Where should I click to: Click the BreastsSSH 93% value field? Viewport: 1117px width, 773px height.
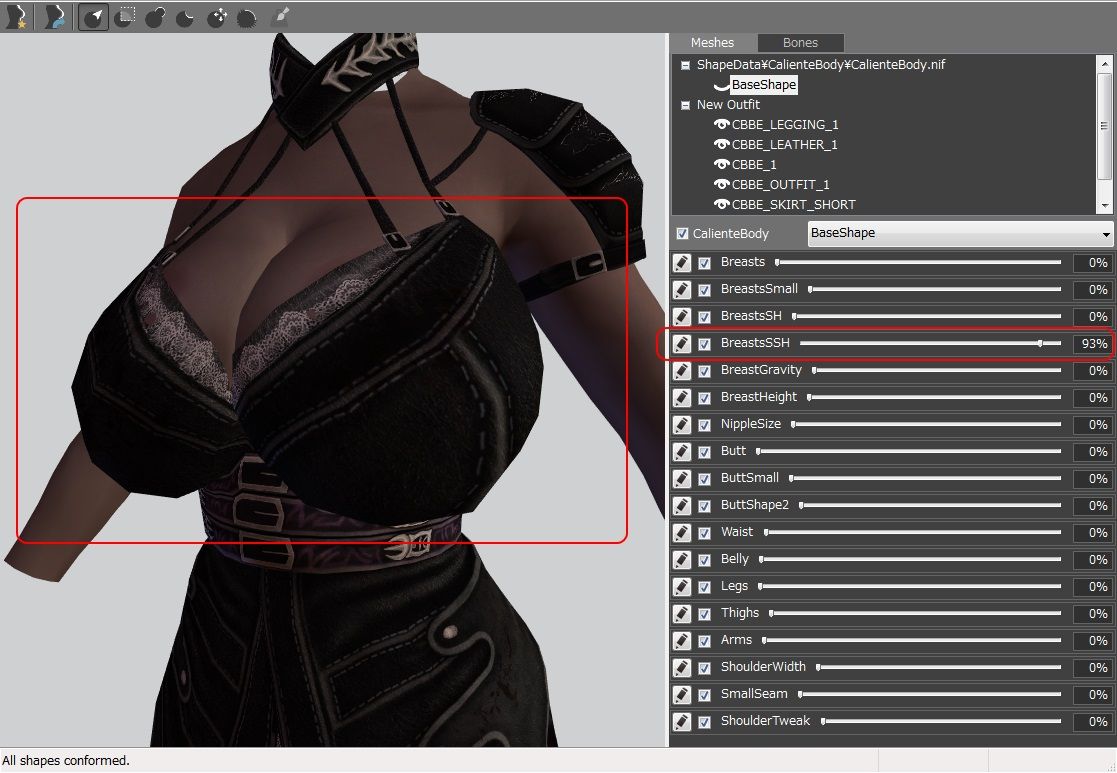[x=1093, y=343]
